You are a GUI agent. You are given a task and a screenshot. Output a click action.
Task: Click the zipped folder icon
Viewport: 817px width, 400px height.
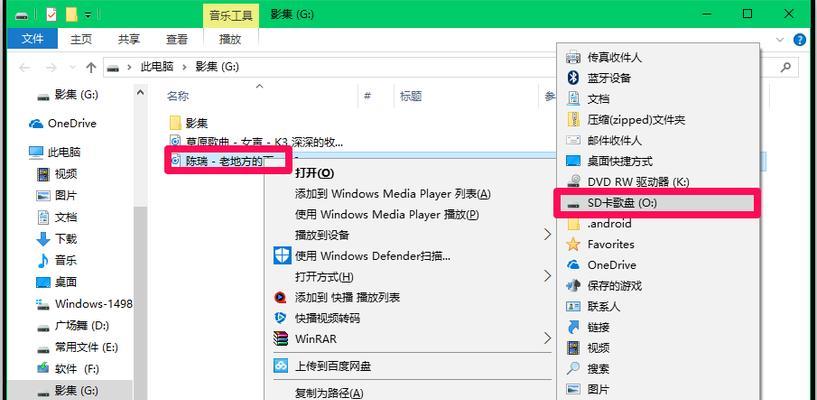pyautogui.click(x=573, y=120)
